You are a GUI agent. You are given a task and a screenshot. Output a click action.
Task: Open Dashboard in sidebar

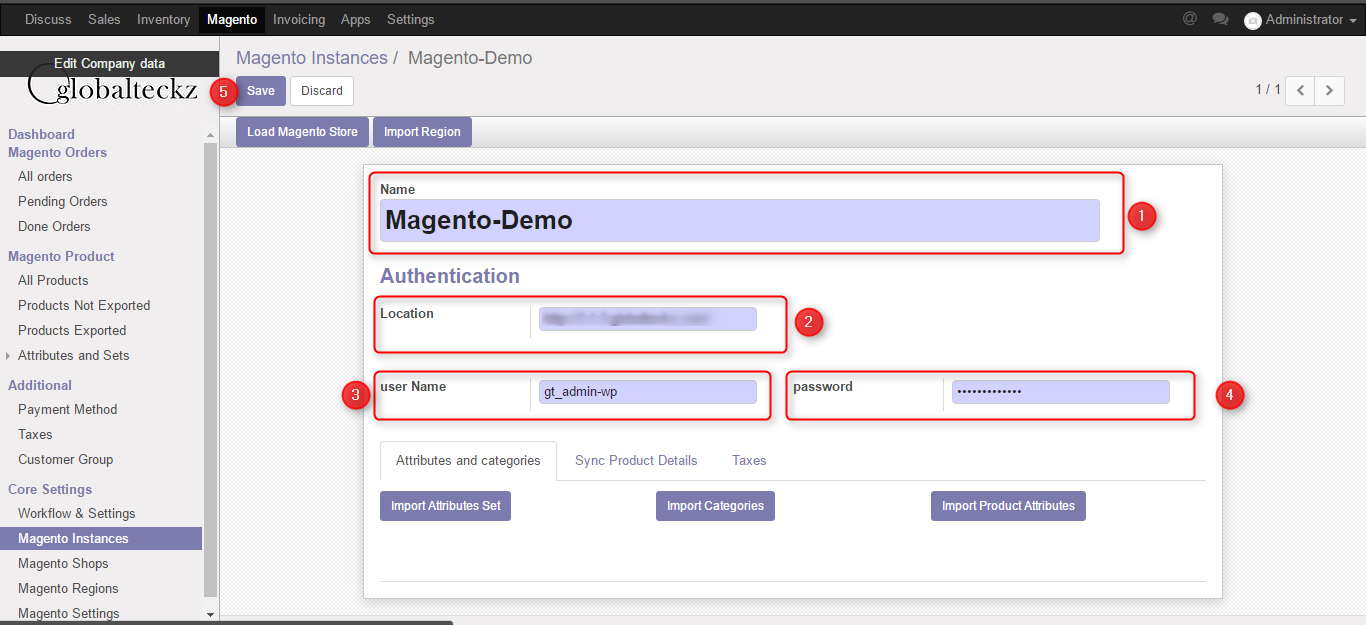[x=41, y=134]
